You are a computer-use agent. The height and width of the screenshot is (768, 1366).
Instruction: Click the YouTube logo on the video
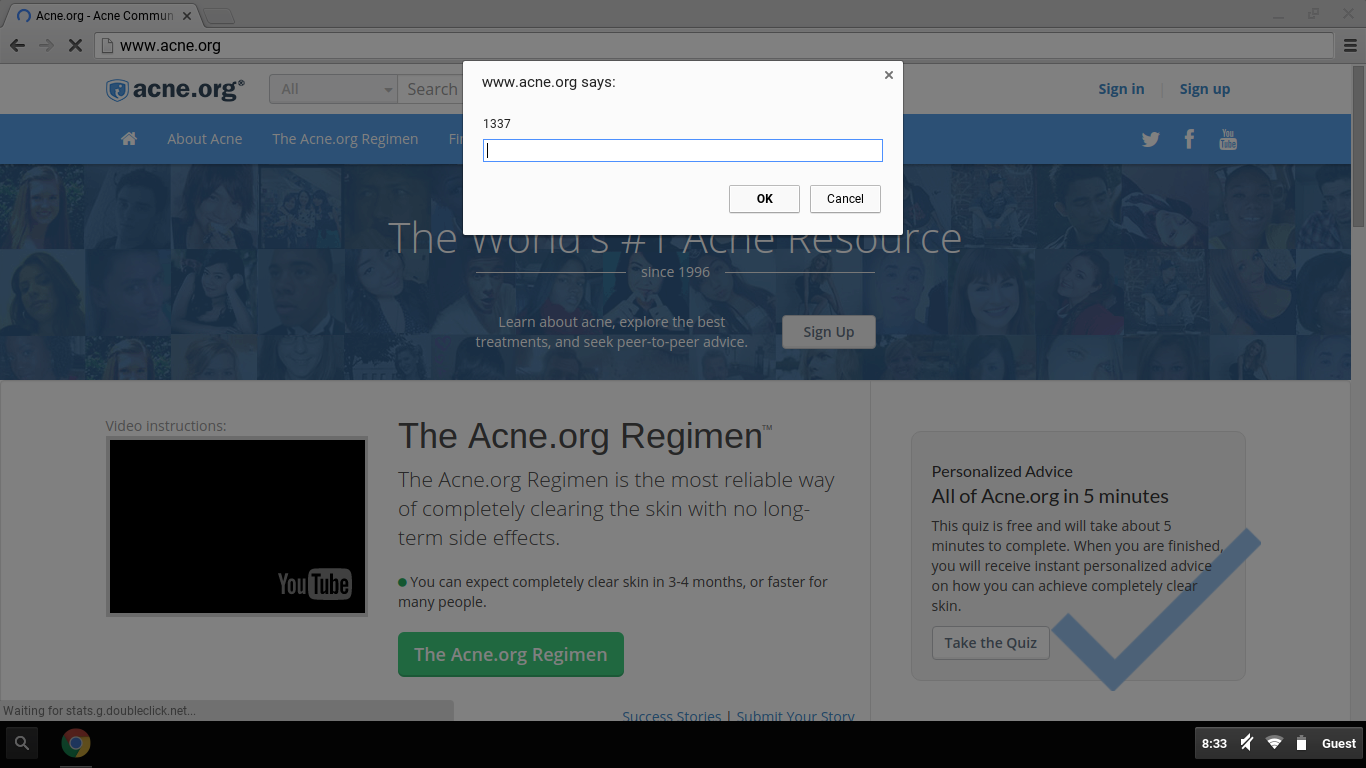[x=314, y=583]
